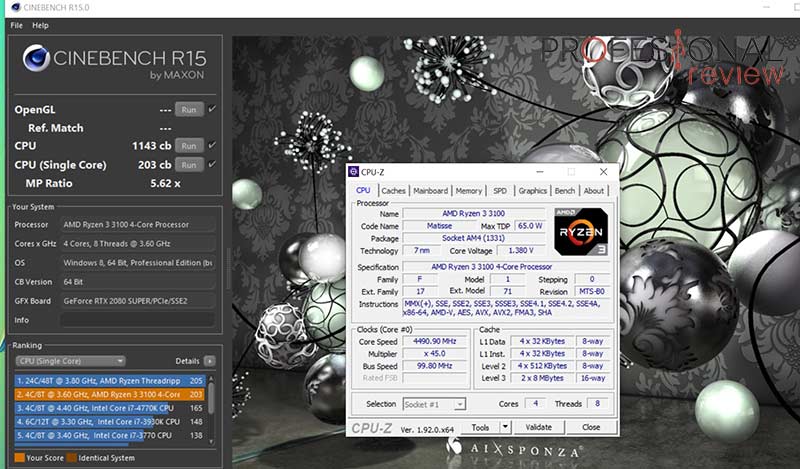
Task: Toggle the CPU (Single Core) test checkmark
Action: point(212,164)
